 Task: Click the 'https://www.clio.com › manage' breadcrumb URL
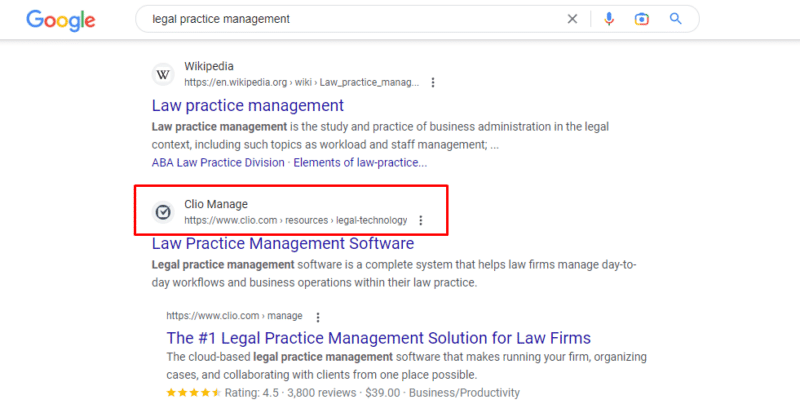235,317
